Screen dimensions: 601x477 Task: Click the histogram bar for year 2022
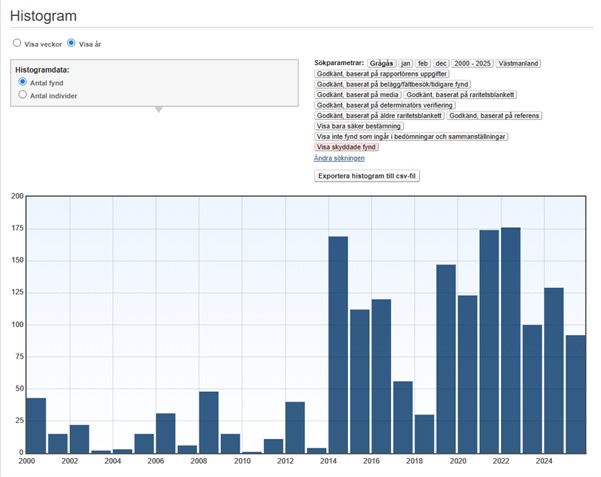[510, 340]
